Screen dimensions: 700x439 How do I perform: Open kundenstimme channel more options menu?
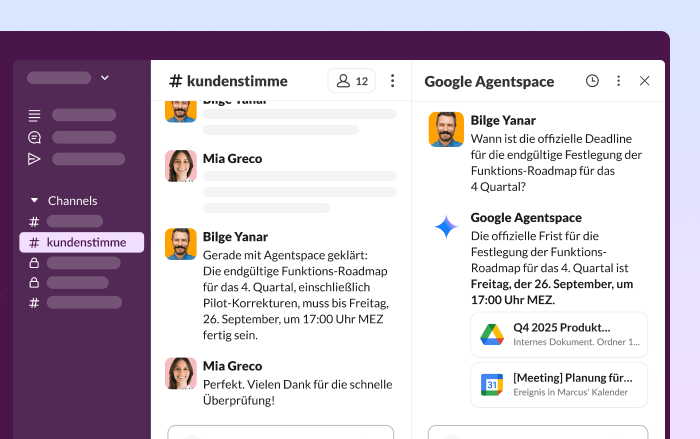click(392, 81)
